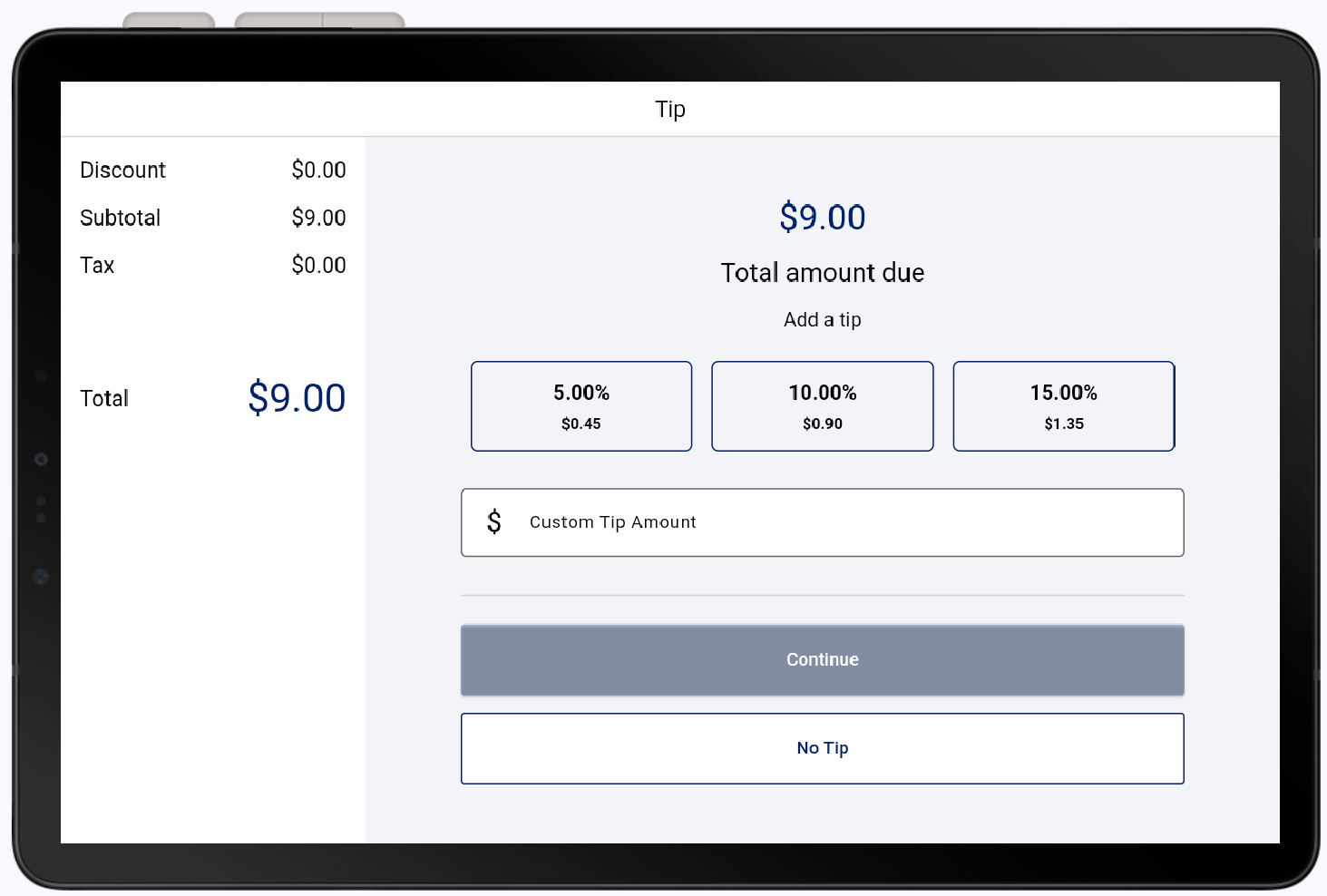The image size is (1327, 896).
Task: Select the $9.00 total amount due text
Action: (822, 217)
